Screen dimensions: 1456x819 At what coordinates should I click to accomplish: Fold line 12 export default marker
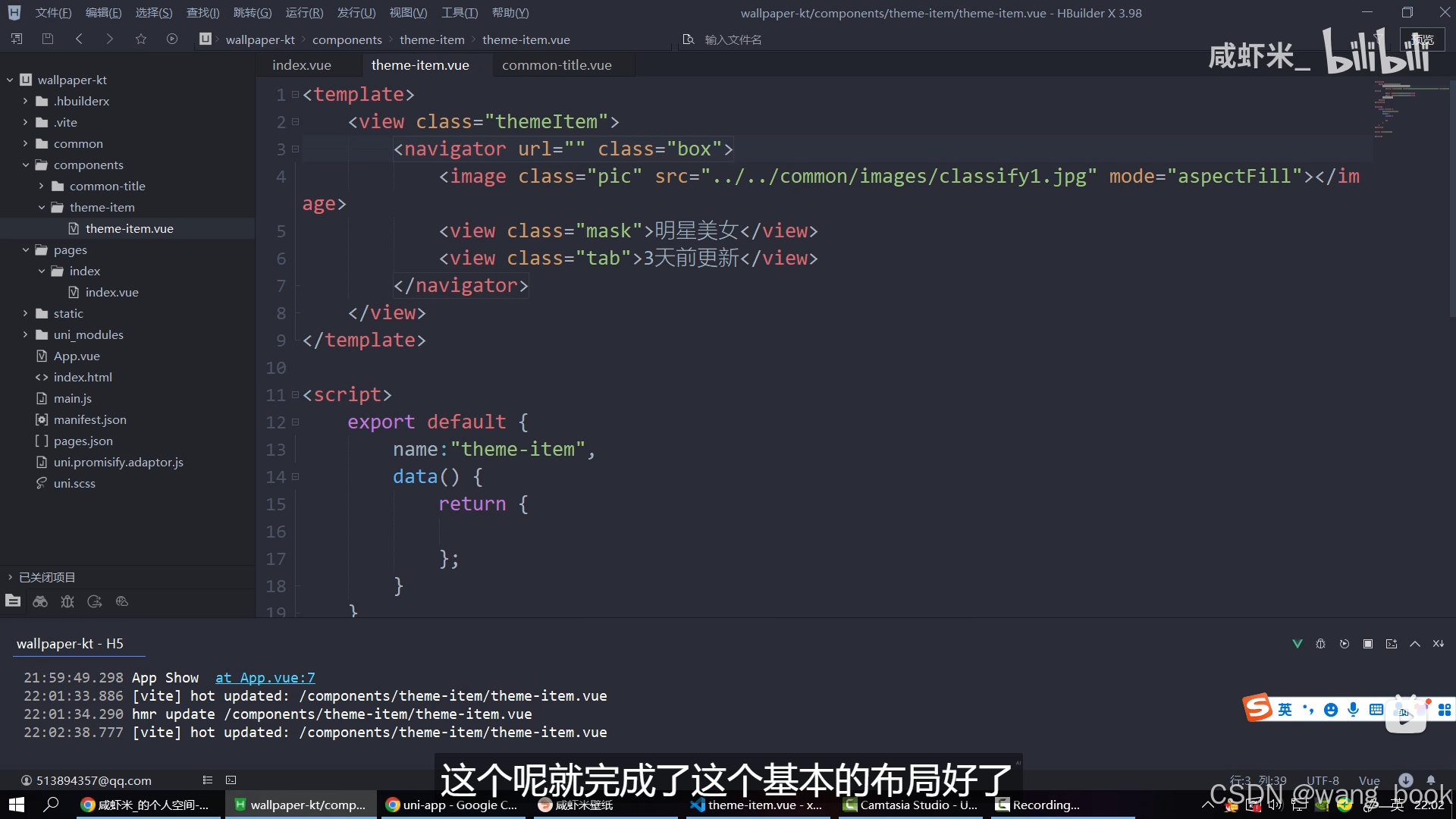296,422
